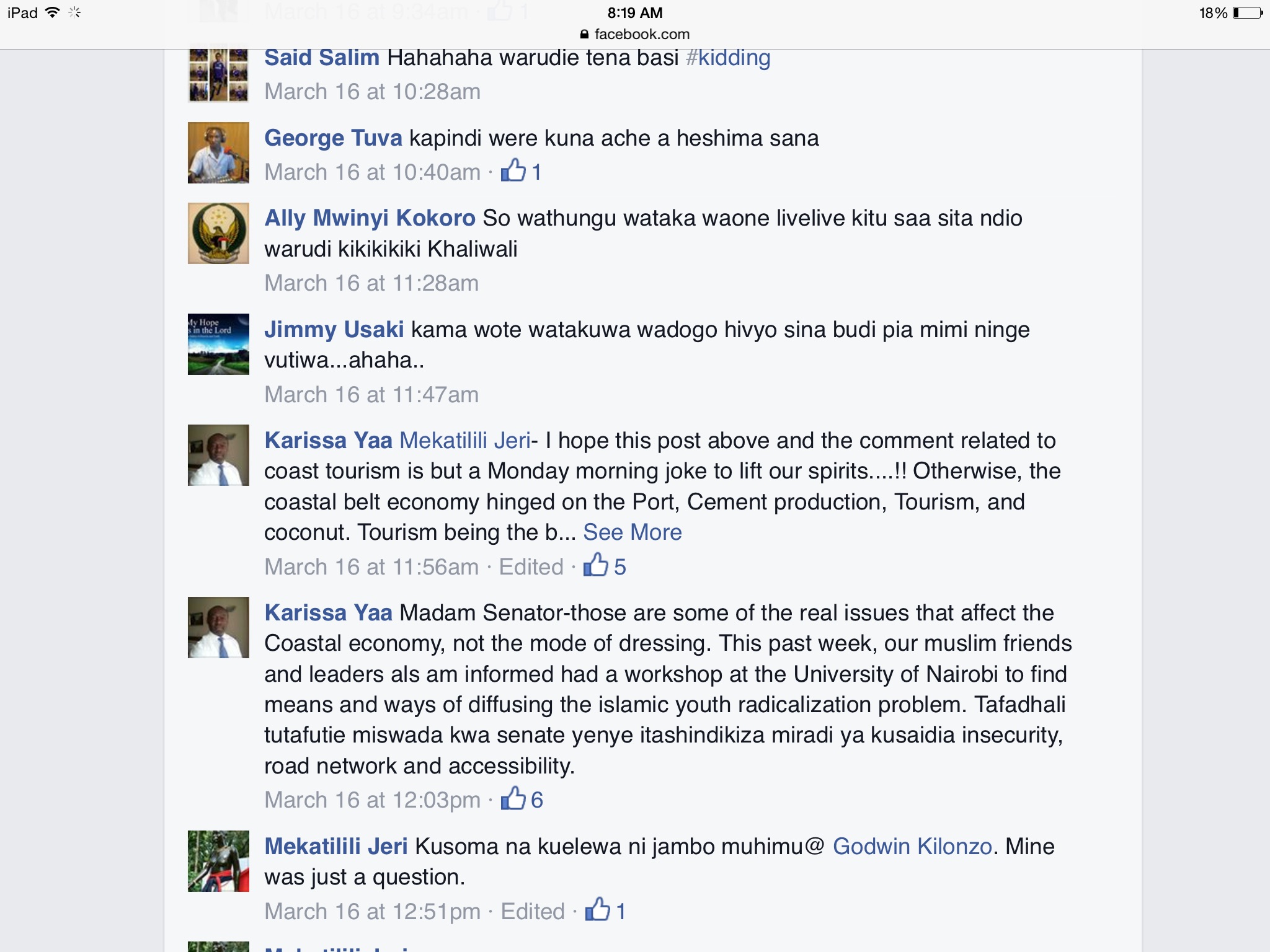1270x952 pixels.
Task: Expand Karissa Yaa's comment with See More
Action: point(633,532)
